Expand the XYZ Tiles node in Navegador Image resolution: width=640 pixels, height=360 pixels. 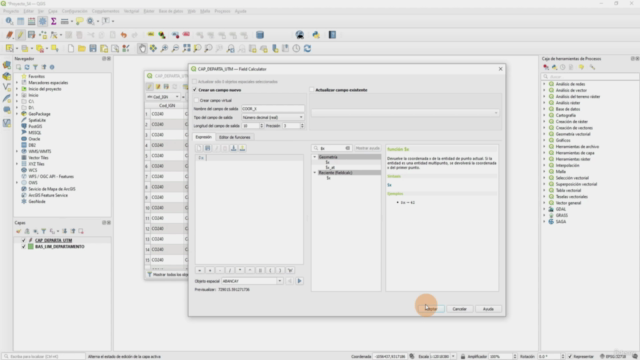[17, 164]
